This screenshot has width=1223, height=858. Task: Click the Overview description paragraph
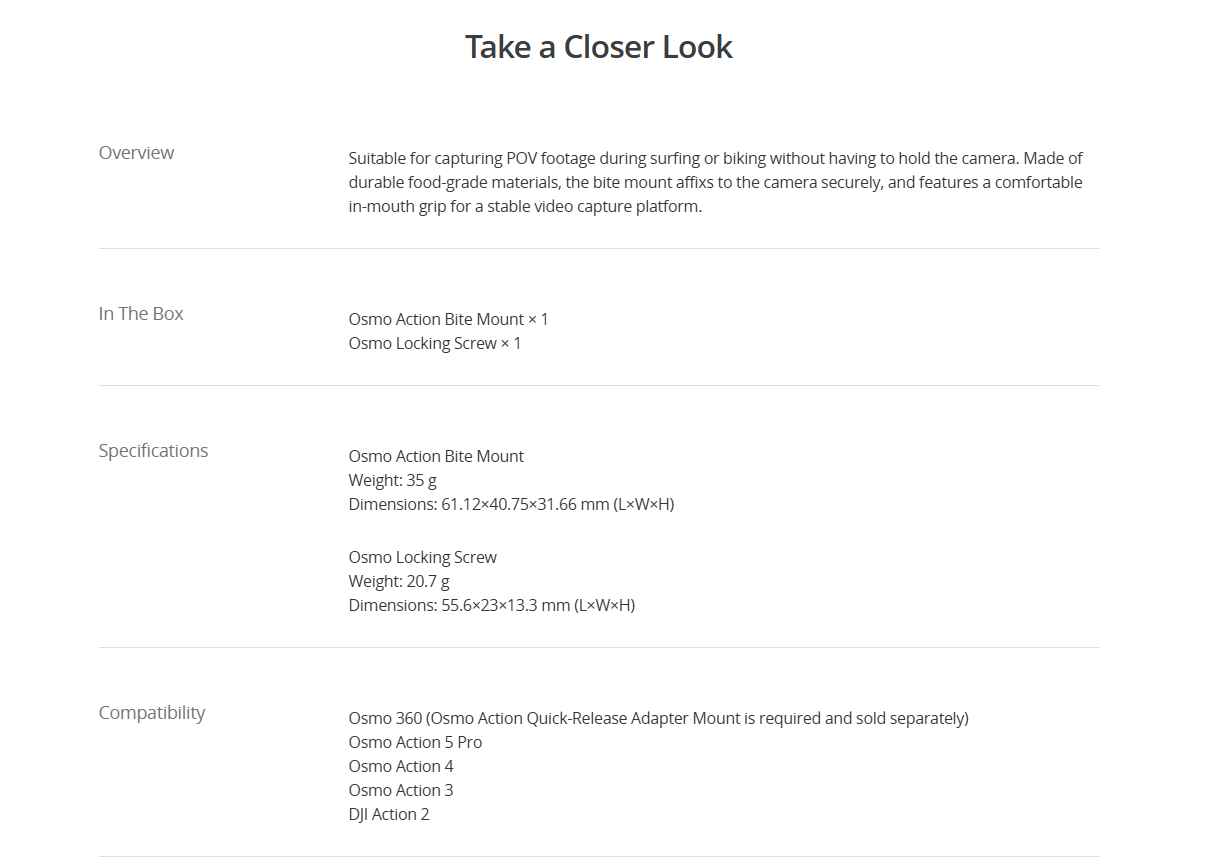716,182
